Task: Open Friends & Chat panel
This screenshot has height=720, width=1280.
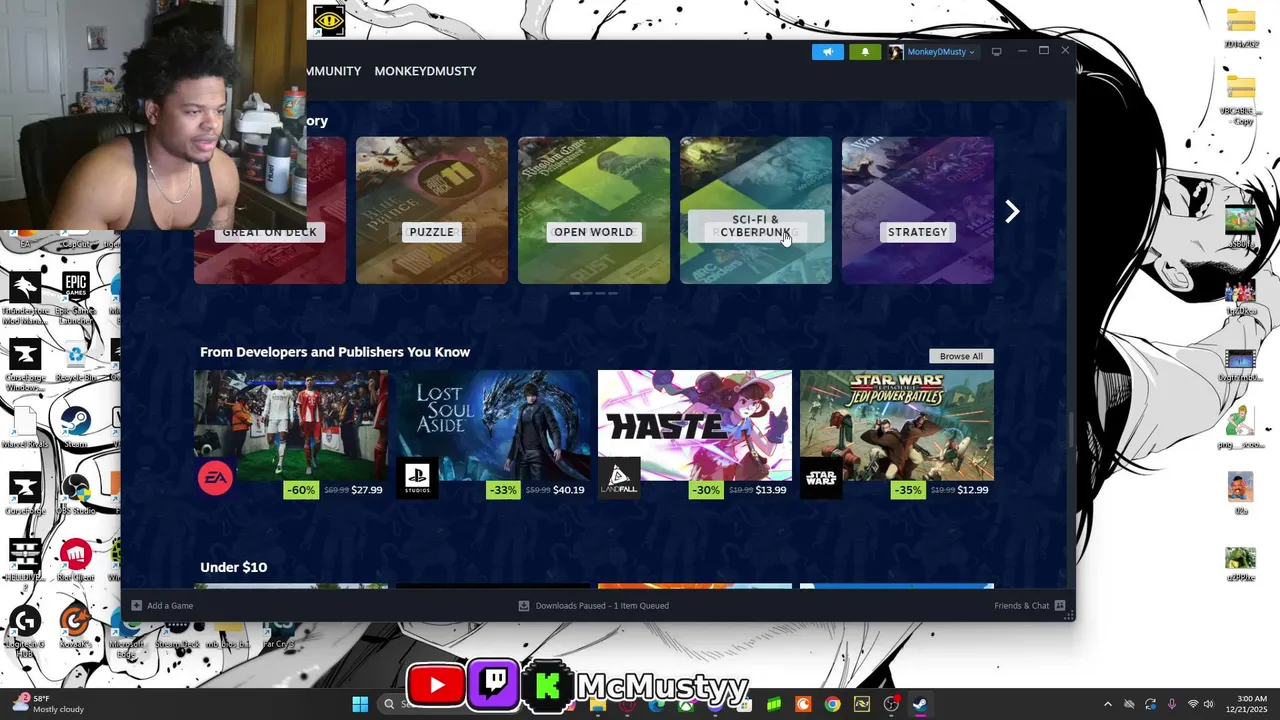Action: pyautogui.click(x=1029, y=605)
